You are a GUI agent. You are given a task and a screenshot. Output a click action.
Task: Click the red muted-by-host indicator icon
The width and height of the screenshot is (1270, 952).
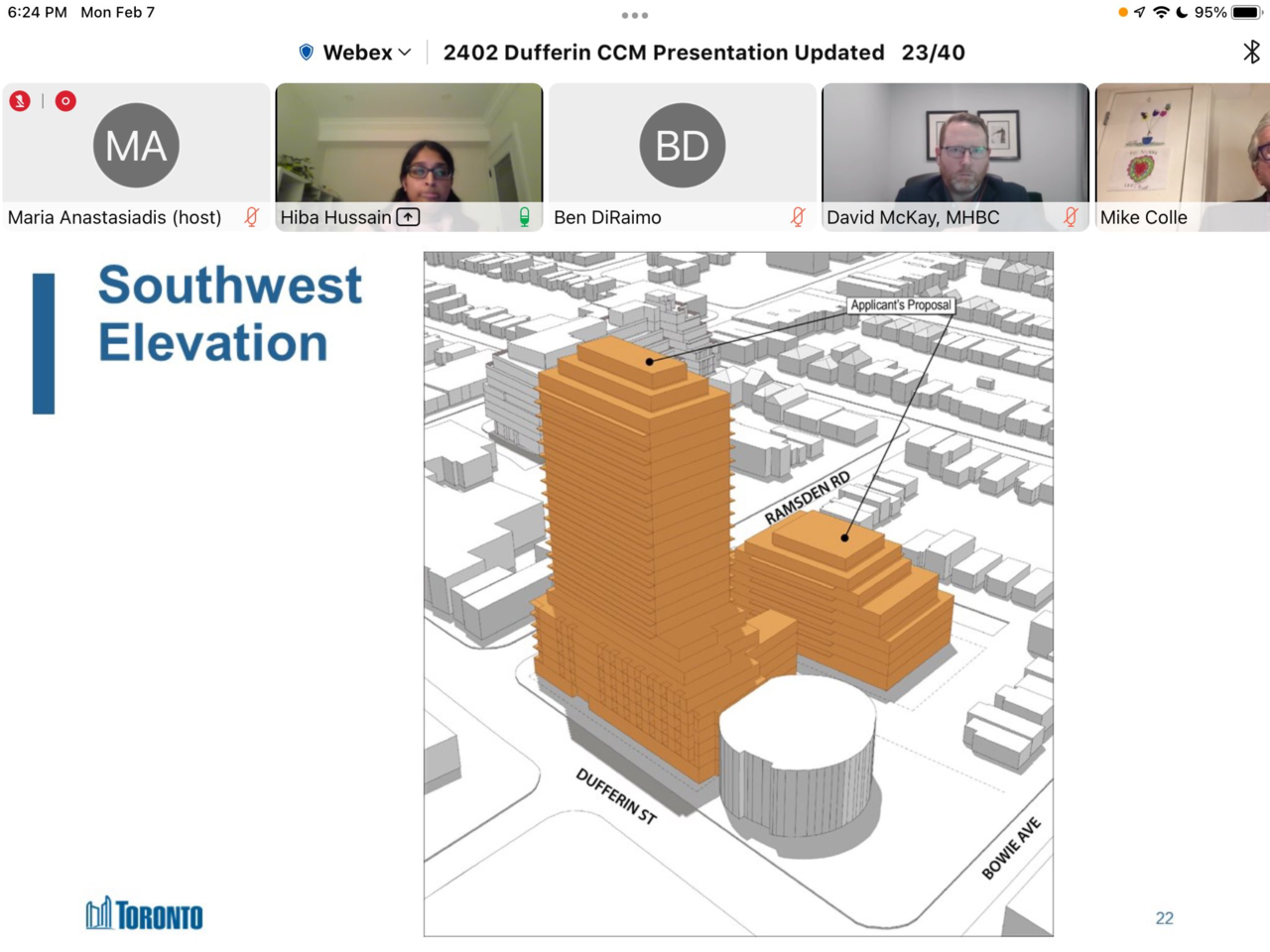pyautogui.click(x=20, y=101)
